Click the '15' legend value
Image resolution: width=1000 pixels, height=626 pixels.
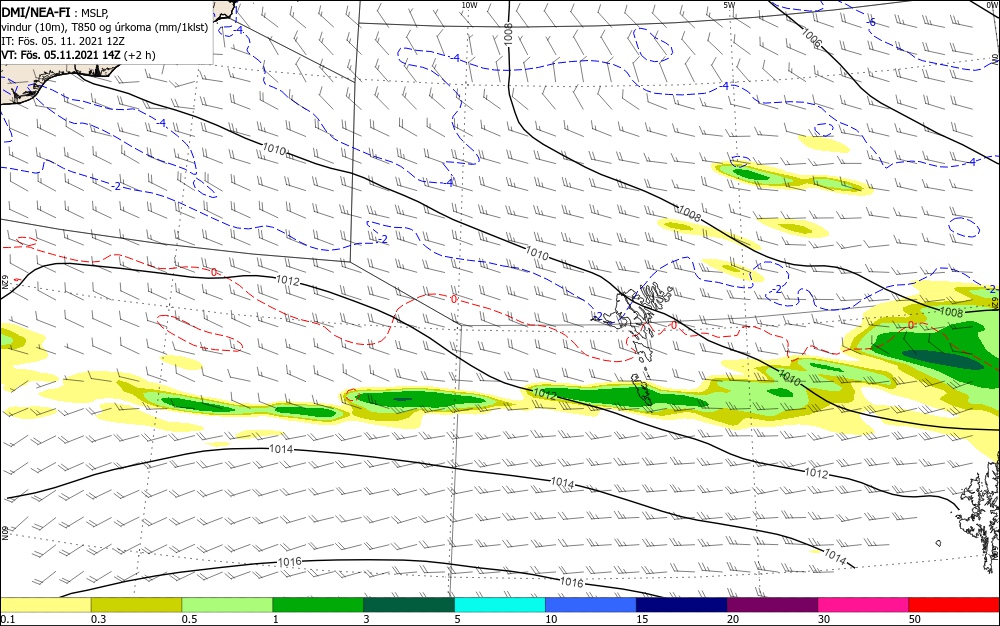pyautogui.click(x=642, y=619)
